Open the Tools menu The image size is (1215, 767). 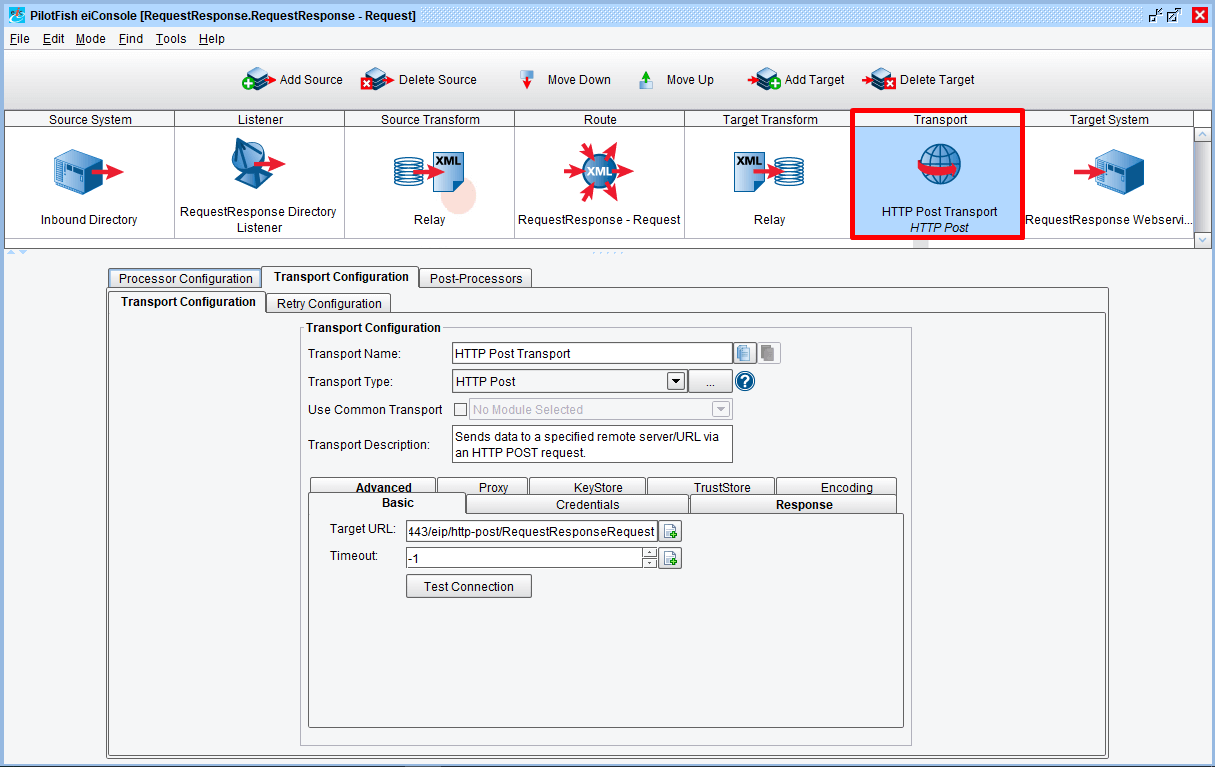171,39
